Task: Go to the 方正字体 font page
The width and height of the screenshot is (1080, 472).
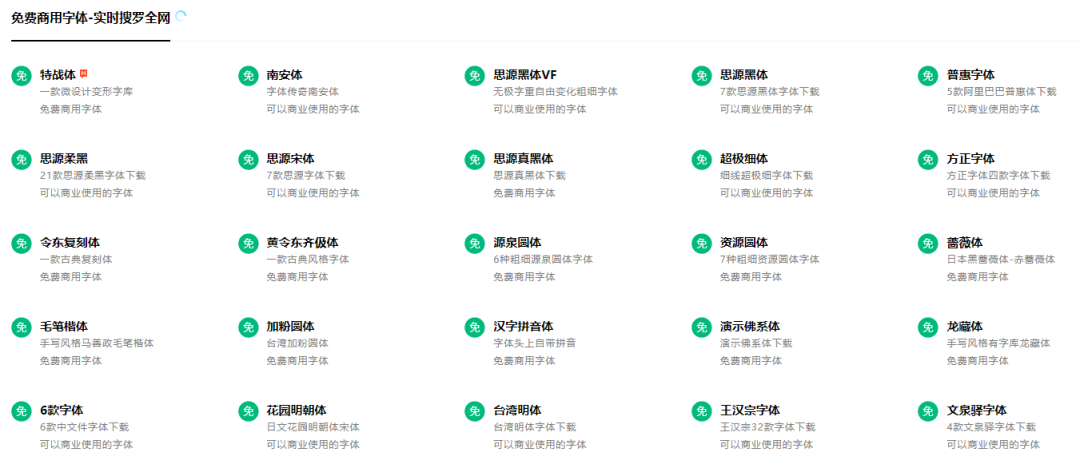Action: coord(970,159)
